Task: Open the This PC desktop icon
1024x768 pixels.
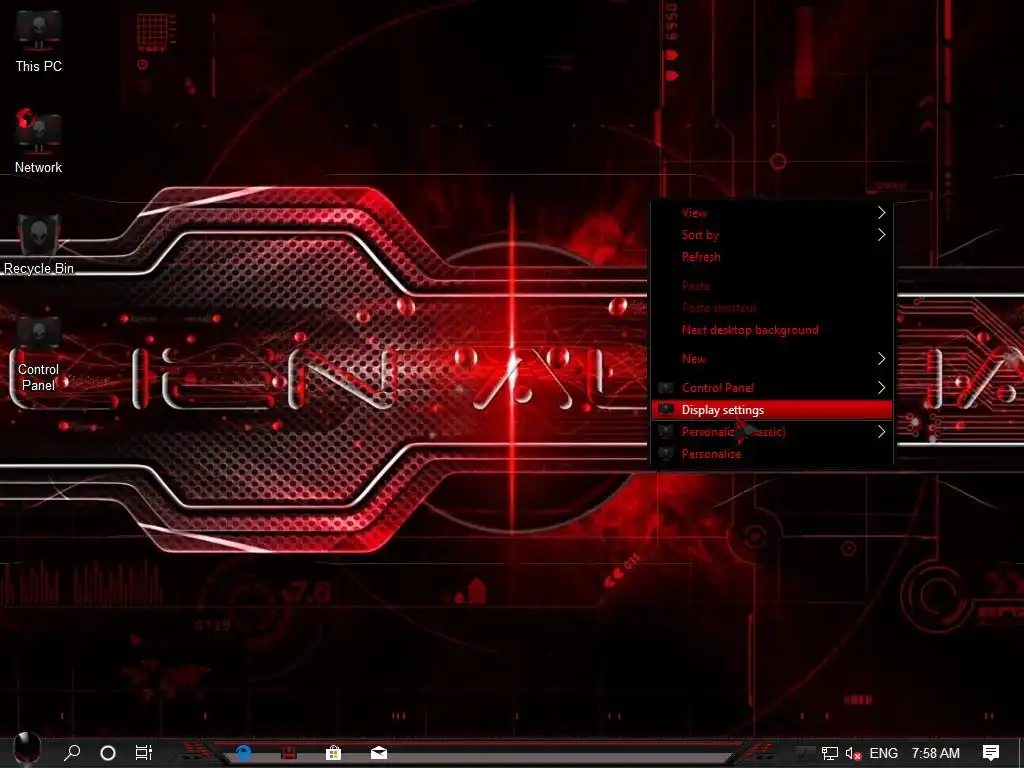Action: pyautogui.click(x=39, y=41)
